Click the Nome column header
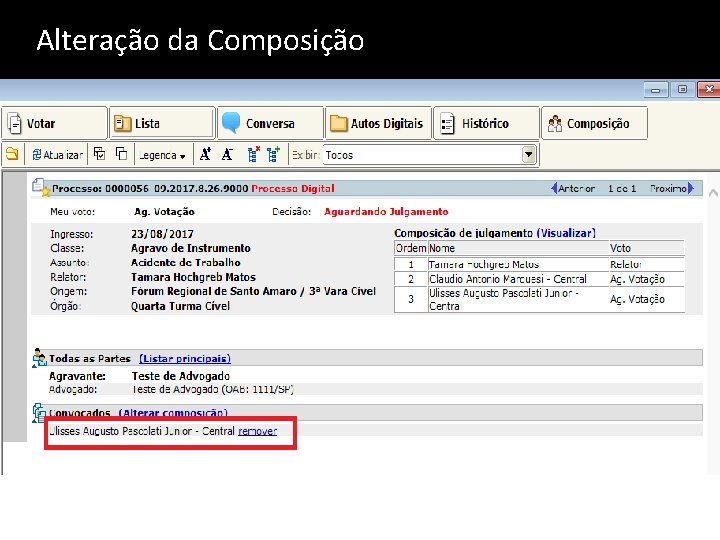The width and height of the screenshot is (720, 540). (518, 248)
